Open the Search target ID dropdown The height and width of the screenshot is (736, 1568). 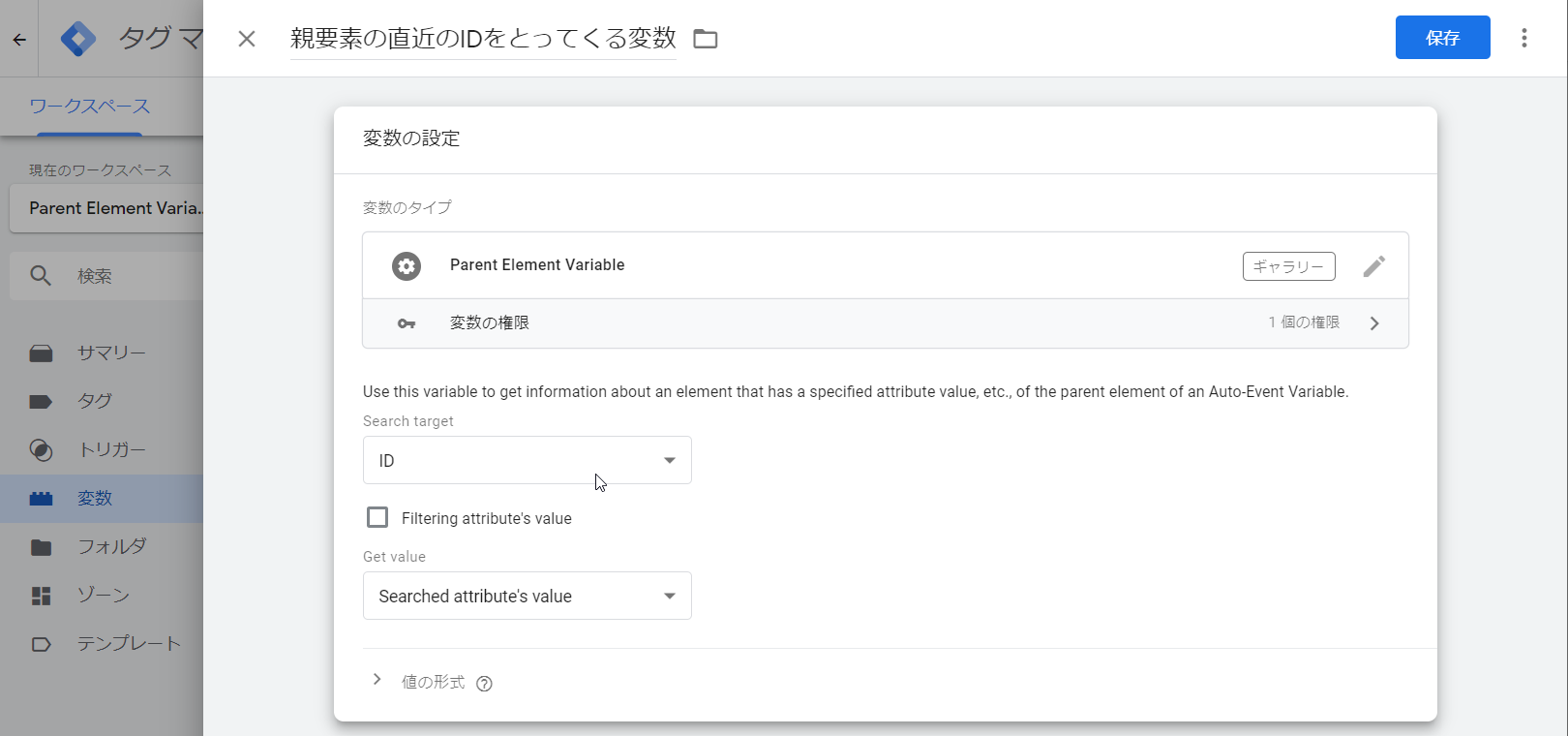point(528,460)
